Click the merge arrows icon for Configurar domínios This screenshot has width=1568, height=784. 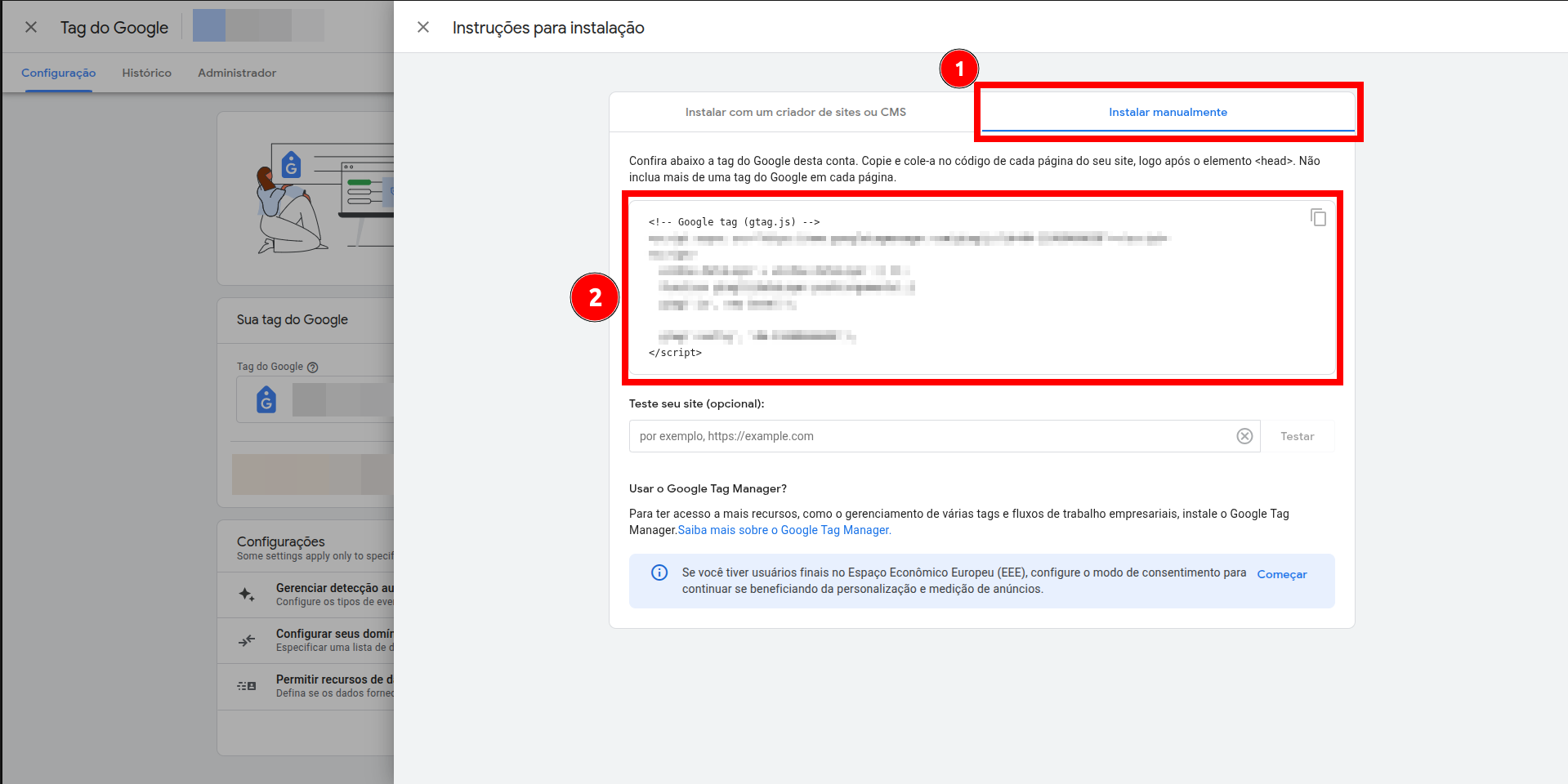tap(247, 640)
